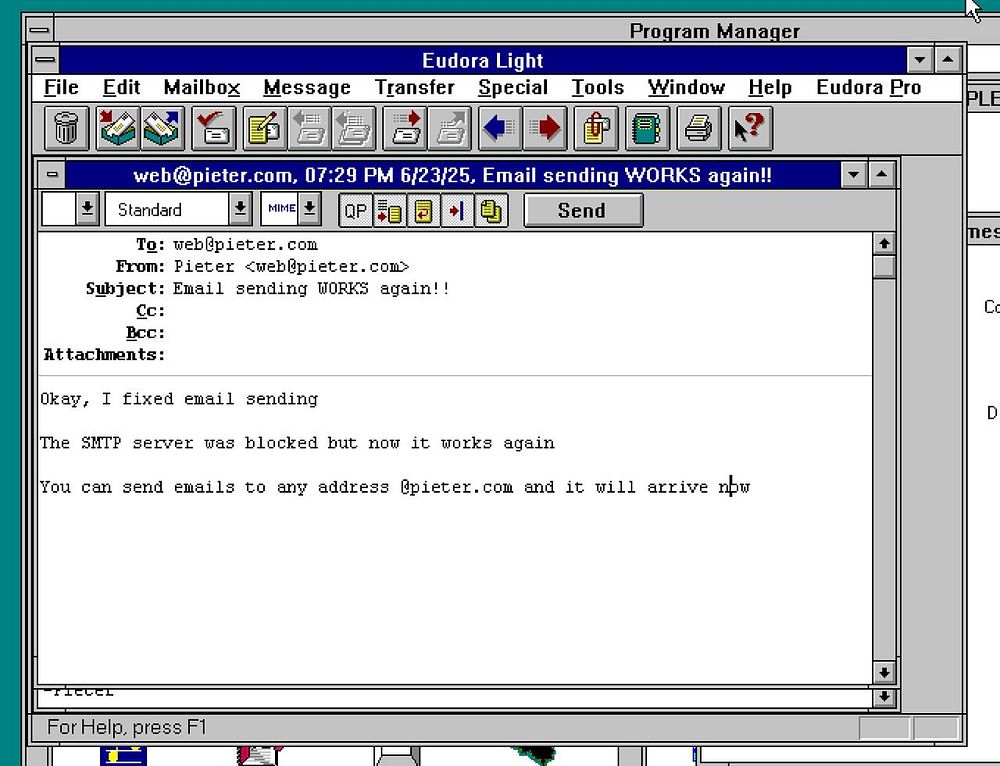Click the line 'You can send emails to any address'

tap(395, 487)
